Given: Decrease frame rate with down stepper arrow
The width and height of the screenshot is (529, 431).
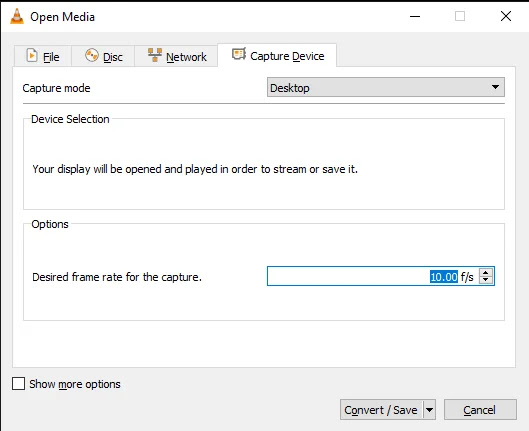Looking at the screenshot, I should 486,280.
